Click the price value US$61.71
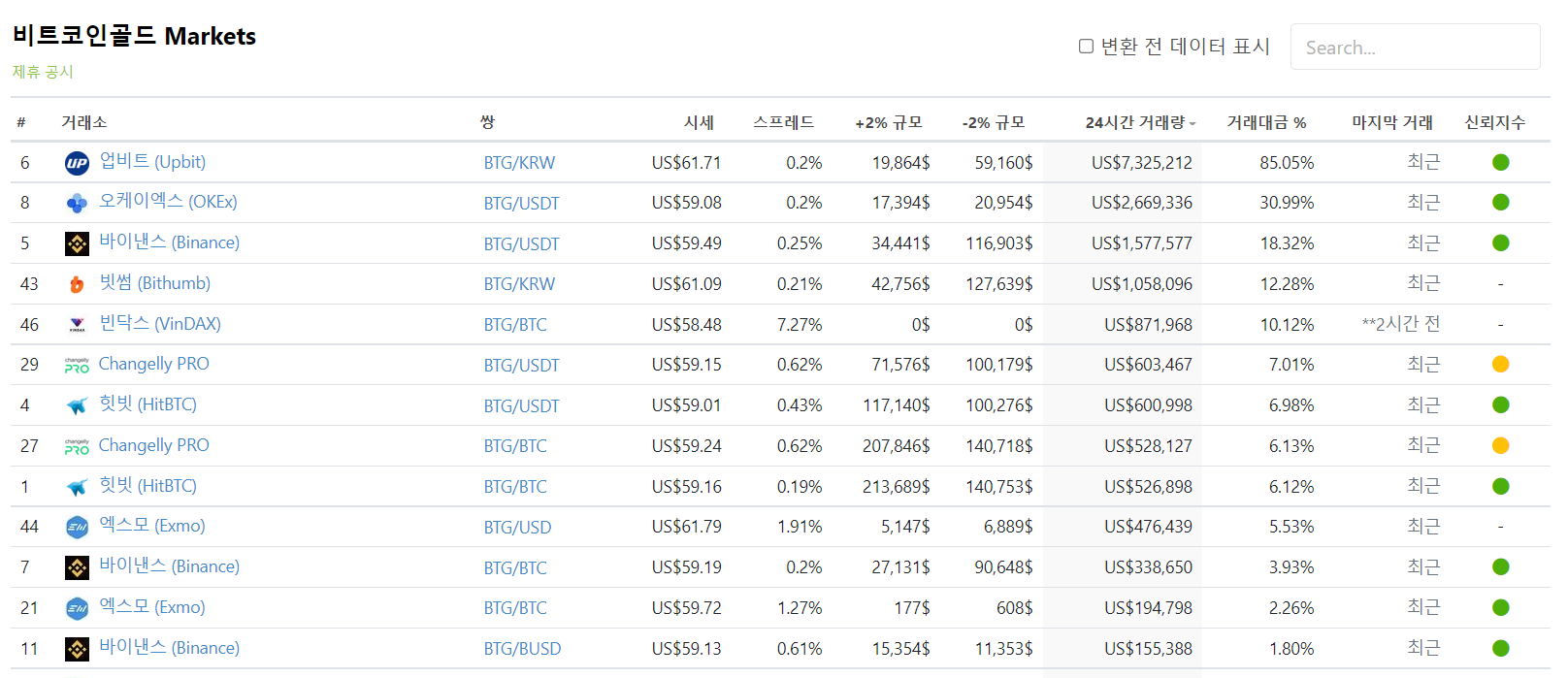The width and height of the screenshot is (1568, 678). [x=686, y=163]
